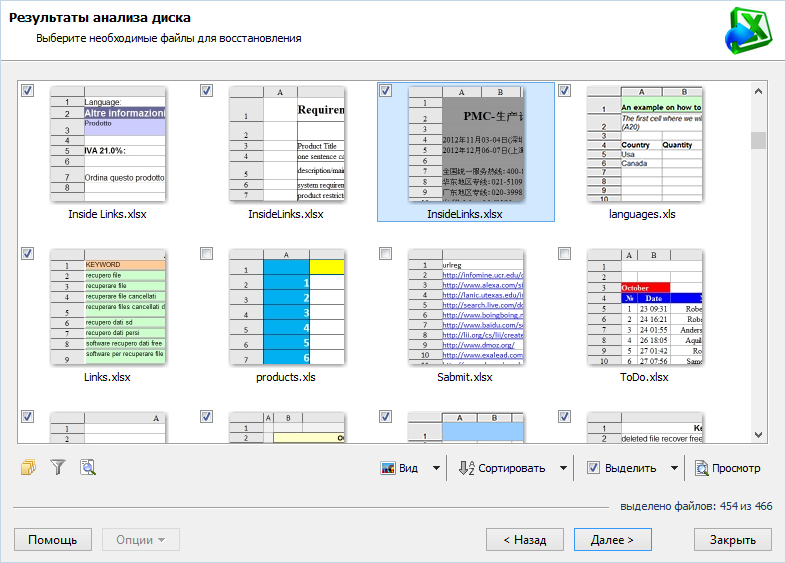Select the products.xls thumbnail

287,307
